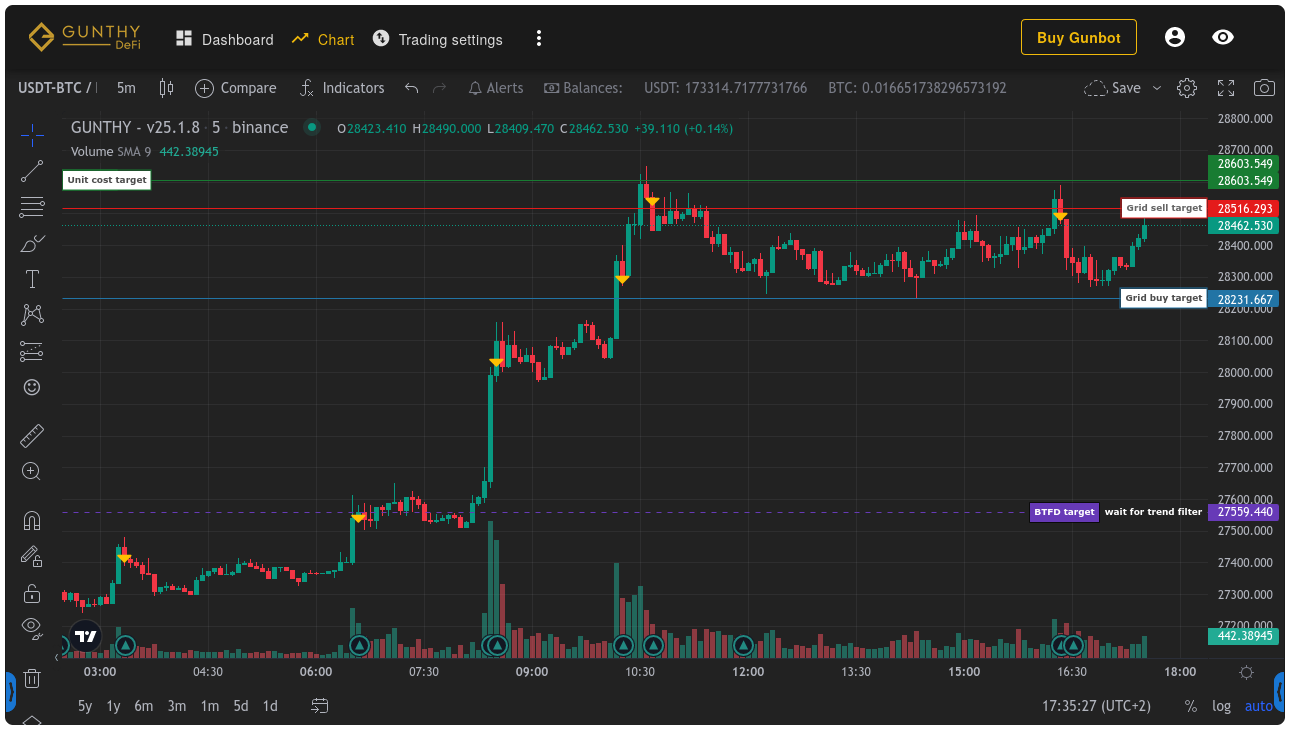Viewport: 1290px width, 730px height.
Task: Click the 27559.440 purple price label
Action: [1244, 512]
